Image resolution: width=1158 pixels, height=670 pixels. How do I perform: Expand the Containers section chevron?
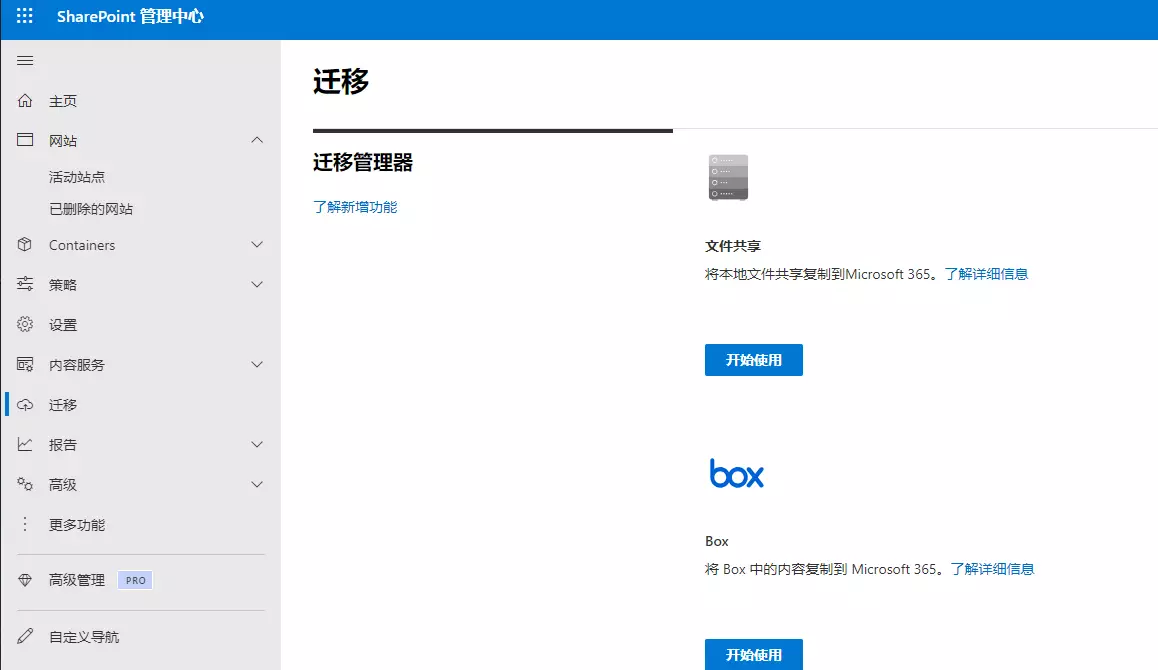click(257, 245)
